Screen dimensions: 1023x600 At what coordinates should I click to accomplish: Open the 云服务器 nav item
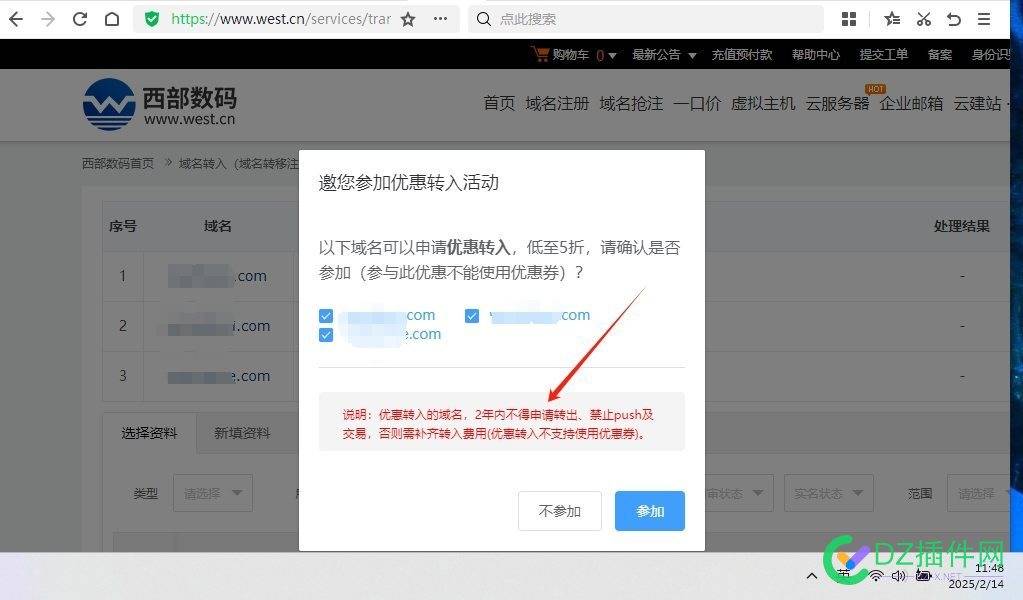coord(837,103)
